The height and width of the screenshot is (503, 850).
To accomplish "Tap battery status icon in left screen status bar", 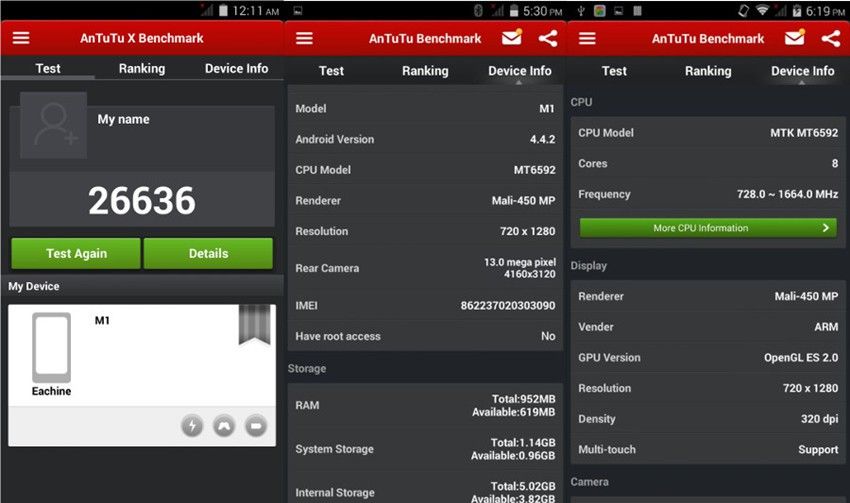I will 223,10.
